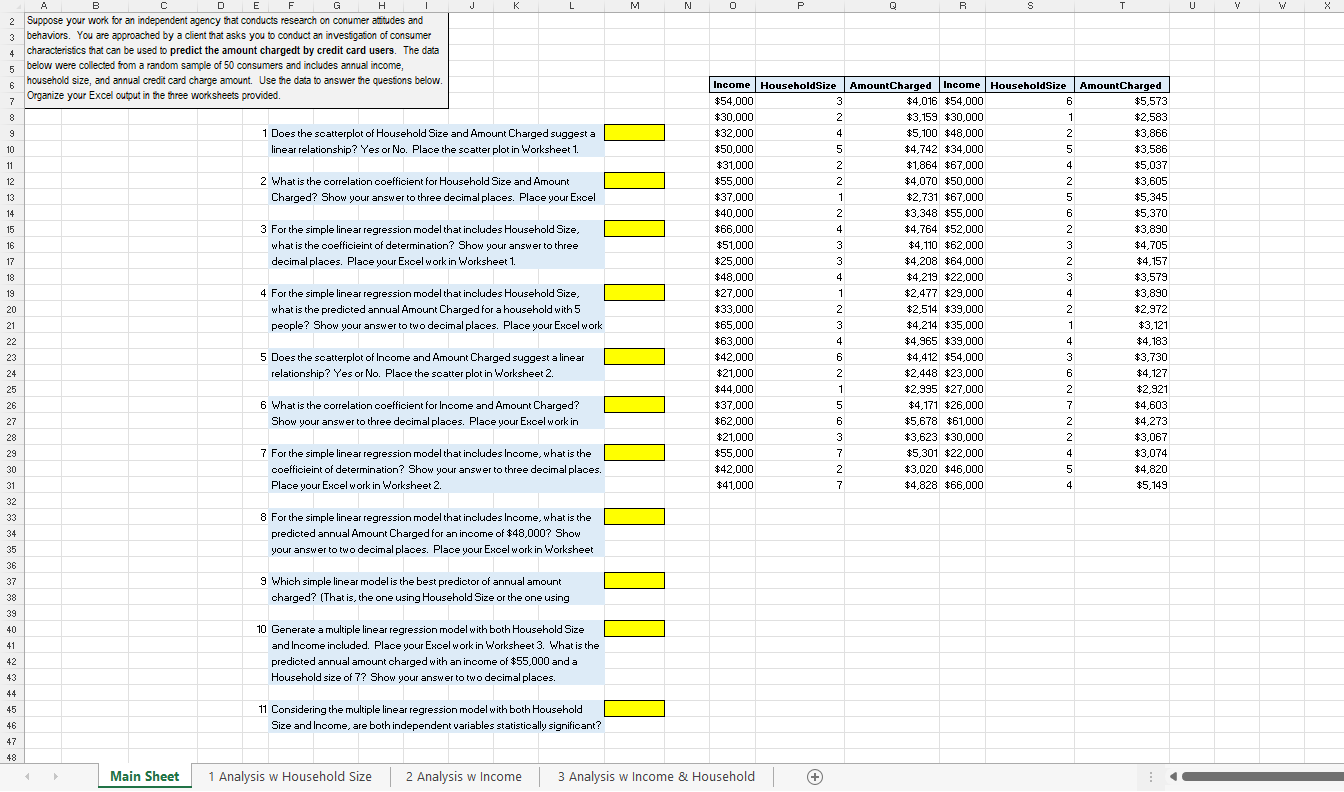Select the $25,000 income cell
The image size is (1344, 792).
point(732,261)
